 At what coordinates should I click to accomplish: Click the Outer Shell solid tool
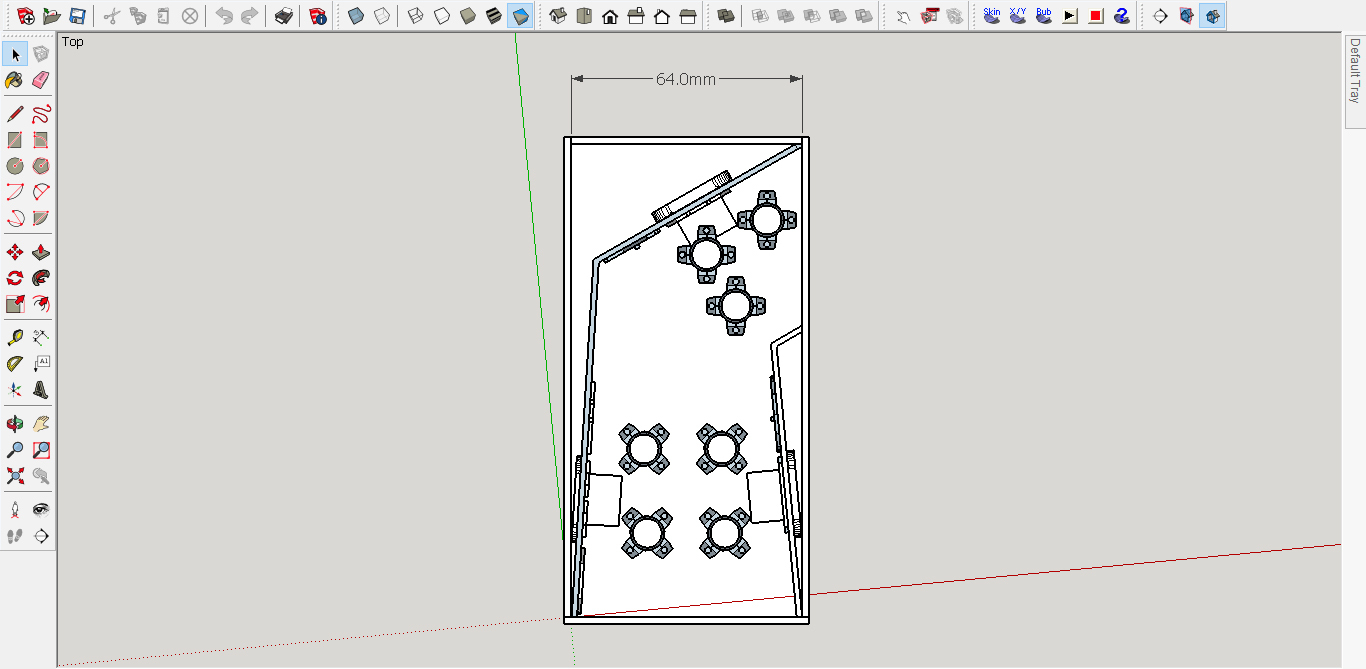coord(726,16)
